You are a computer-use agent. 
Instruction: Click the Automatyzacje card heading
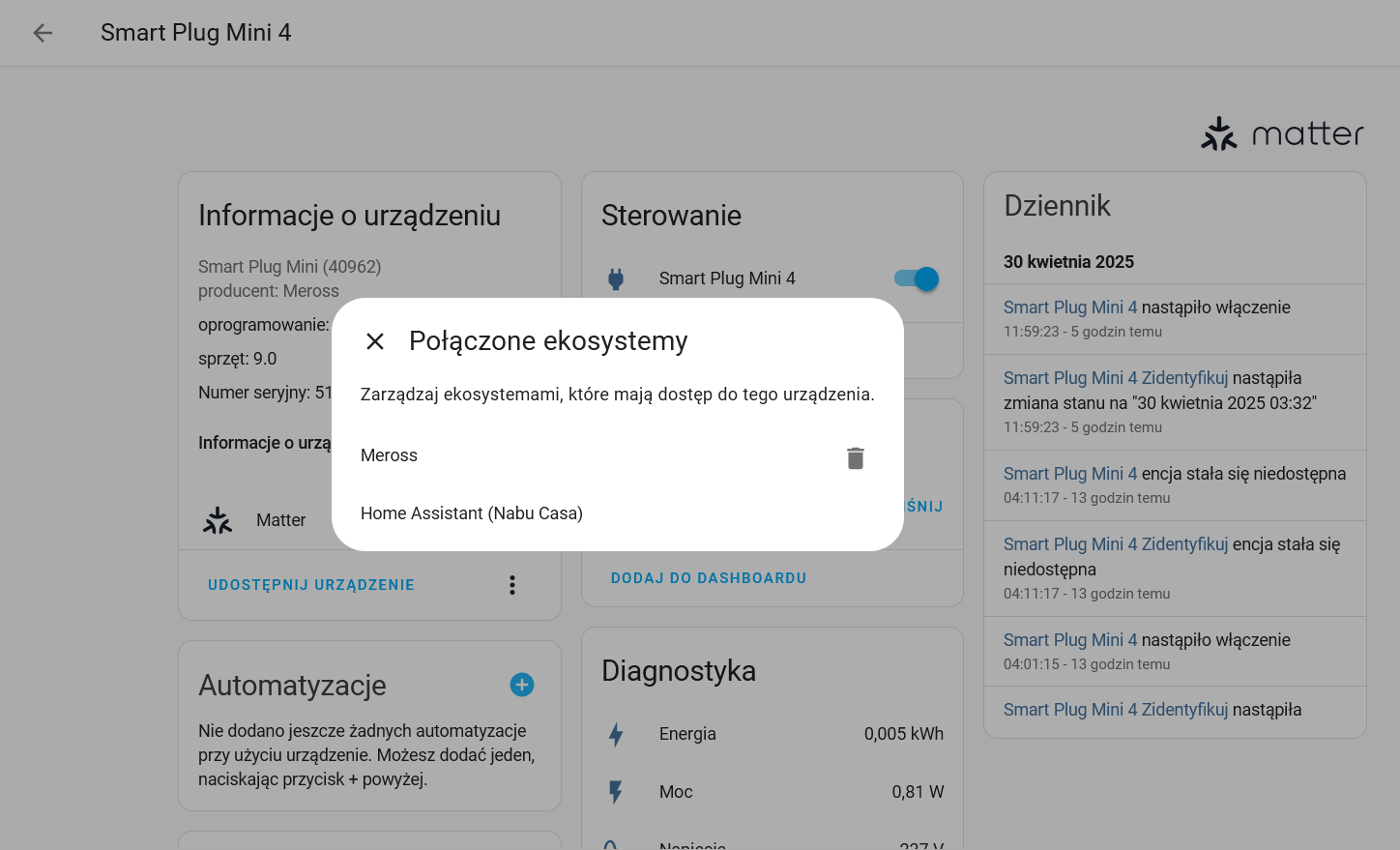(292, 686)
